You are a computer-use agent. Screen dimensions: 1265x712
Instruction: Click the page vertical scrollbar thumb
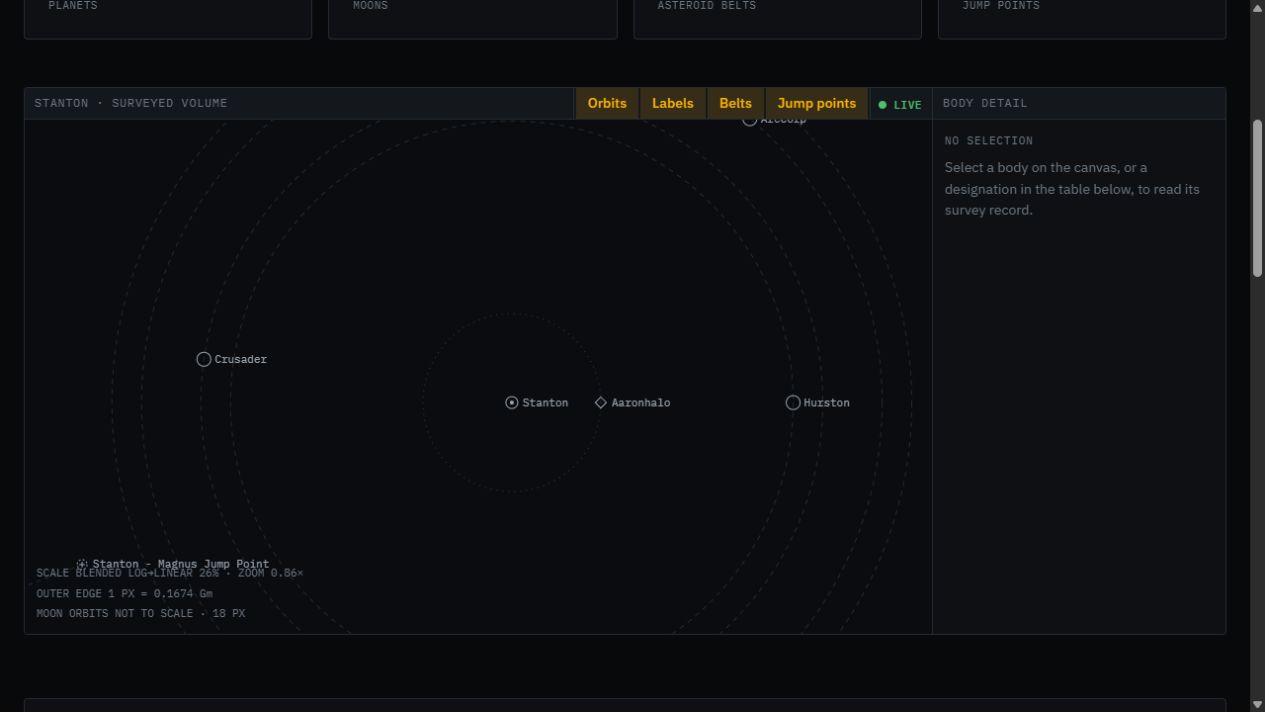tap(1257, 198)
